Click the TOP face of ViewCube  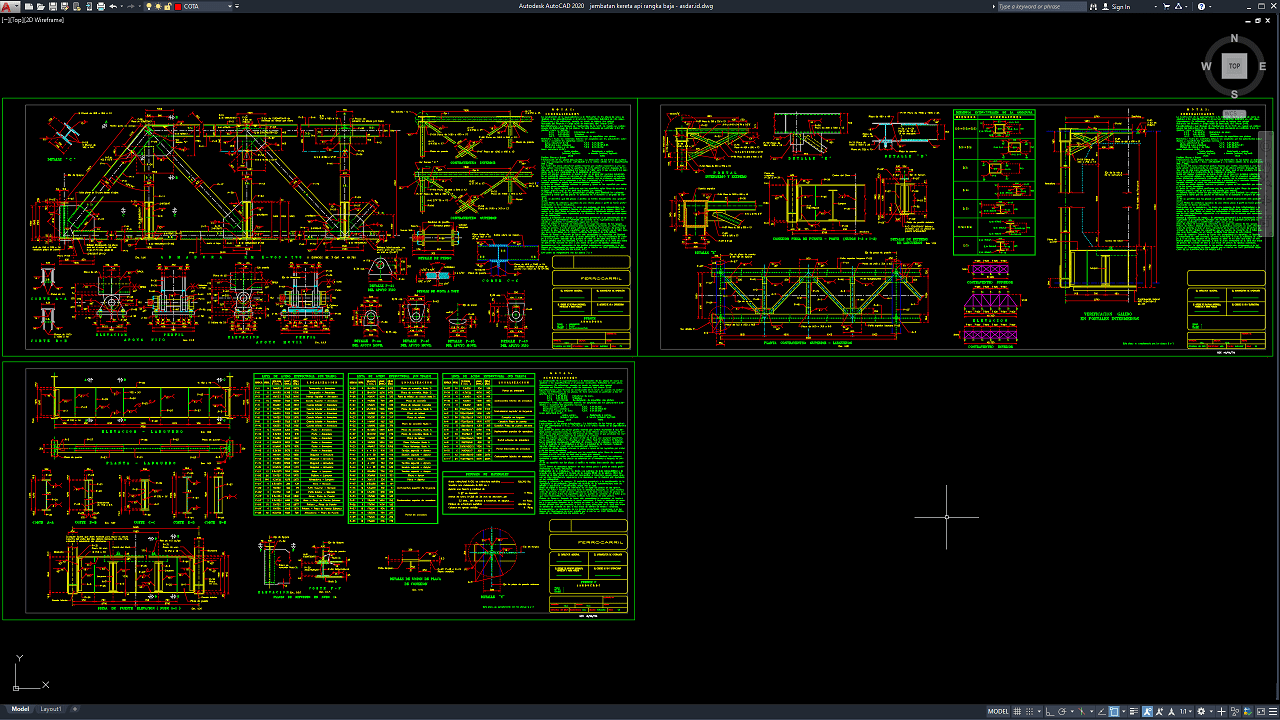click(1234, 66)
